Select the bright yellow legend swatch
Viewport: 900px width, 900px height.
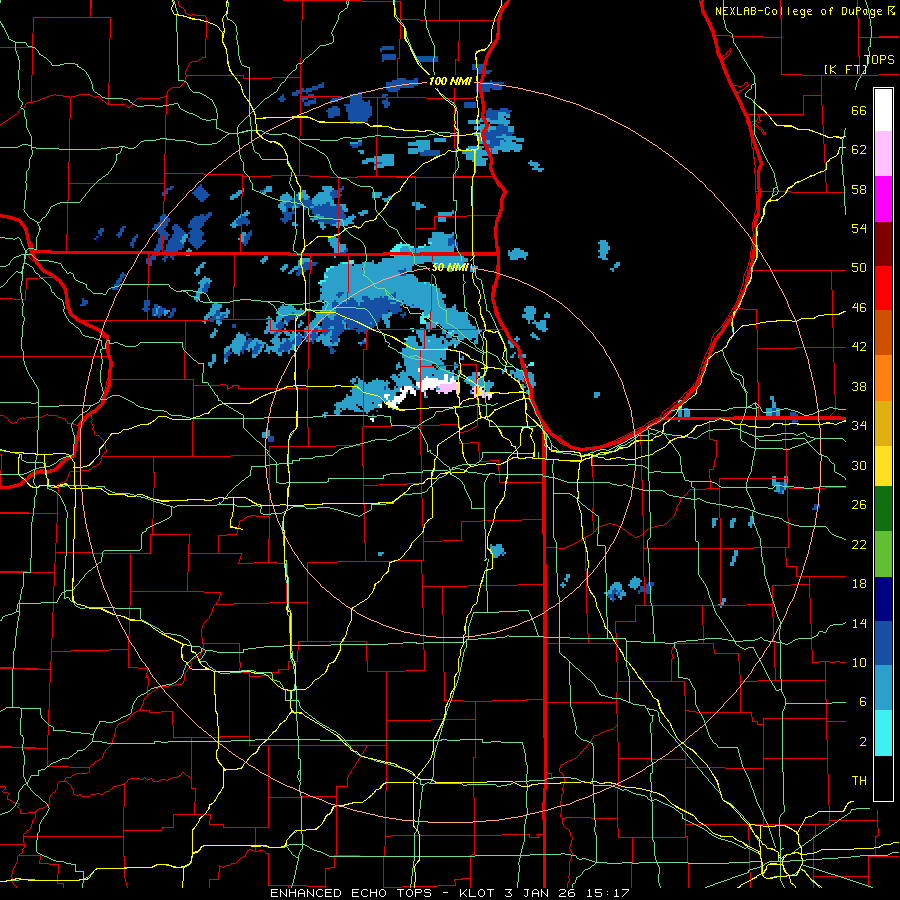[x=883, y=465]
